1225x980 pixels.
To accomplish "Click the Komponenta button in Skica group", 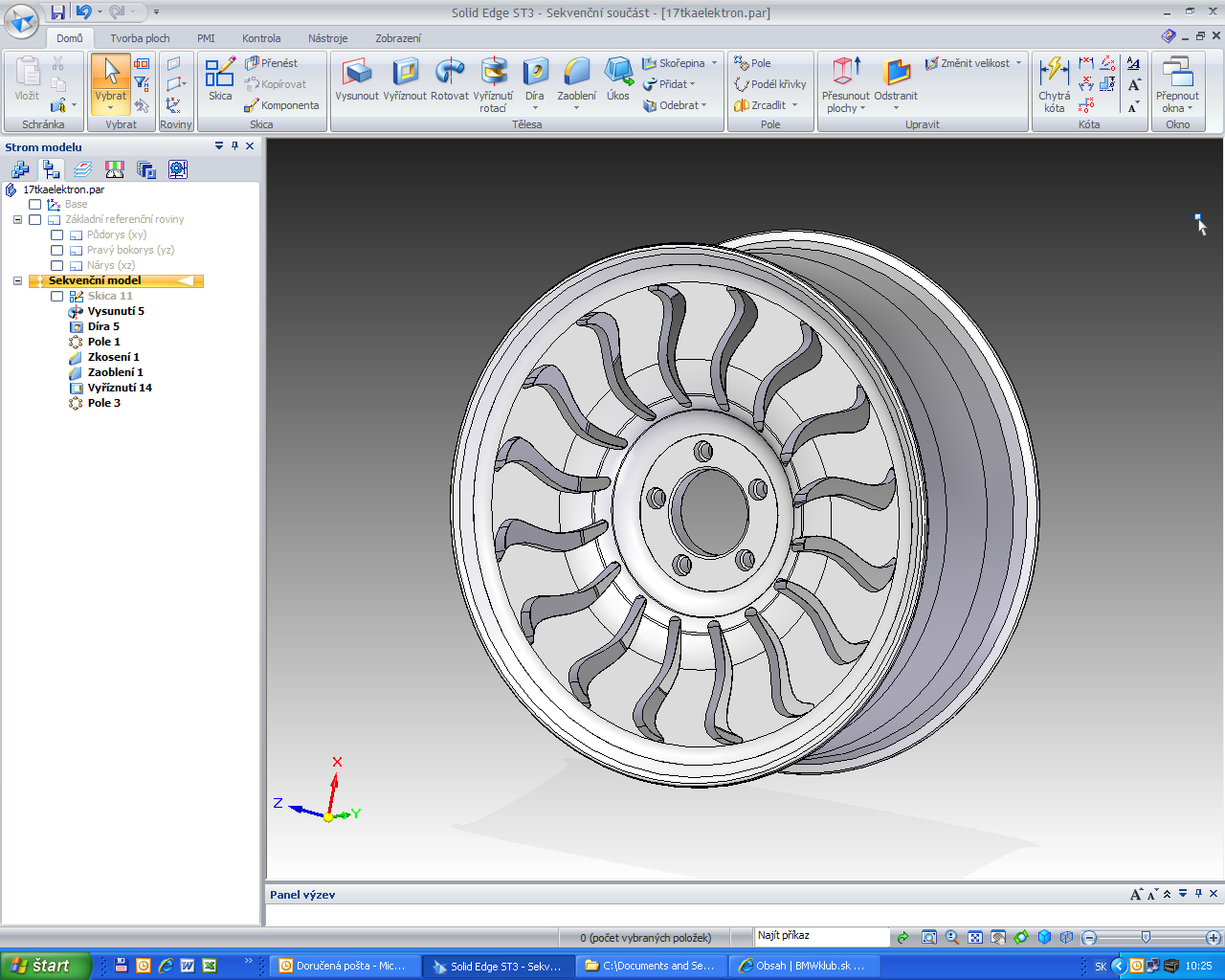I will (x=282, y=105).
